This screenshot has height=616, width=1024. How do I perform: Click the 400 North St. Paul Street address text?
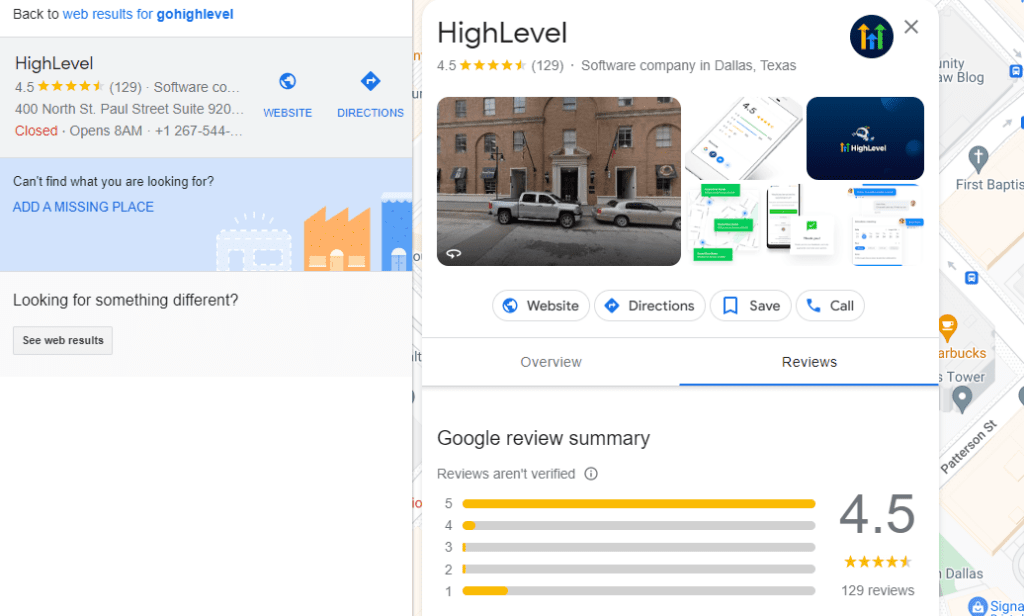(x=129, y=109)
